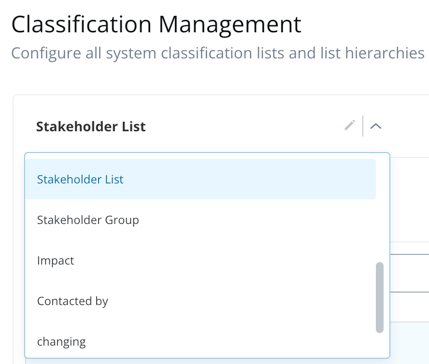429x364 pixels.
Task: Click the pencil edit icon for Stakeholder List
Action: 350,125
